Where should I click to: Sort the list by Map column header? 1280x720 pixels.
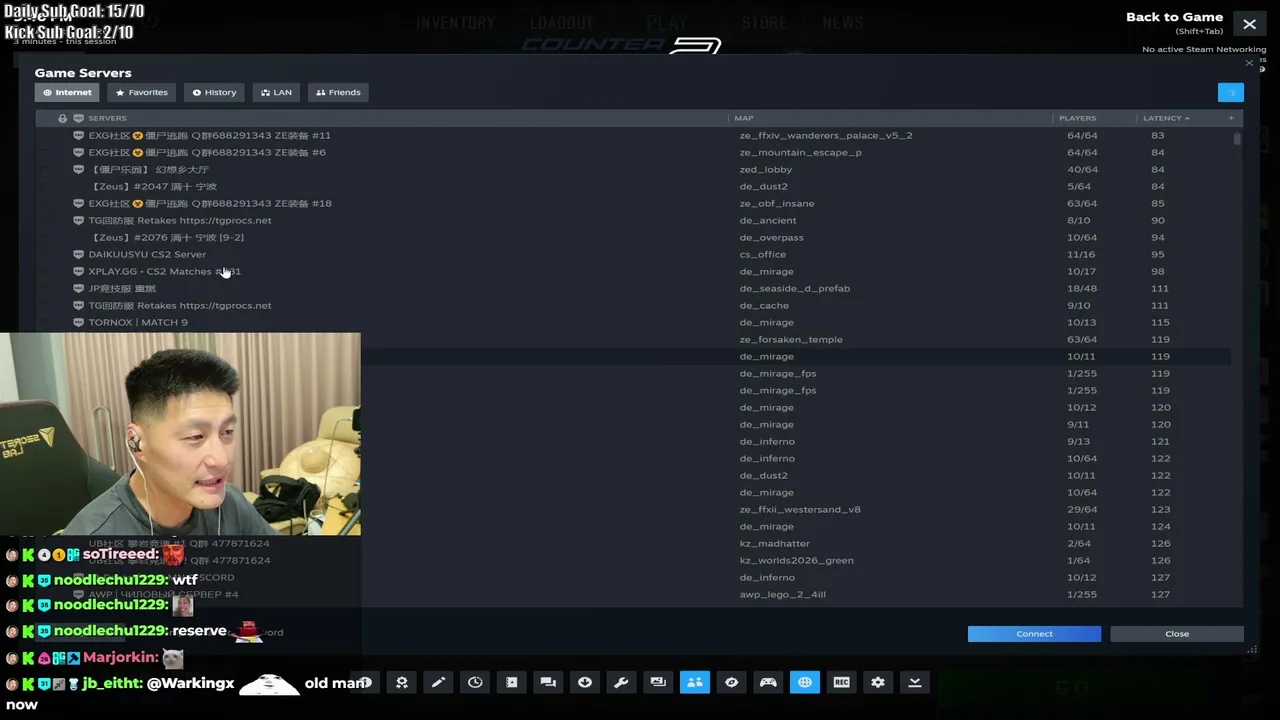[744, 118]
